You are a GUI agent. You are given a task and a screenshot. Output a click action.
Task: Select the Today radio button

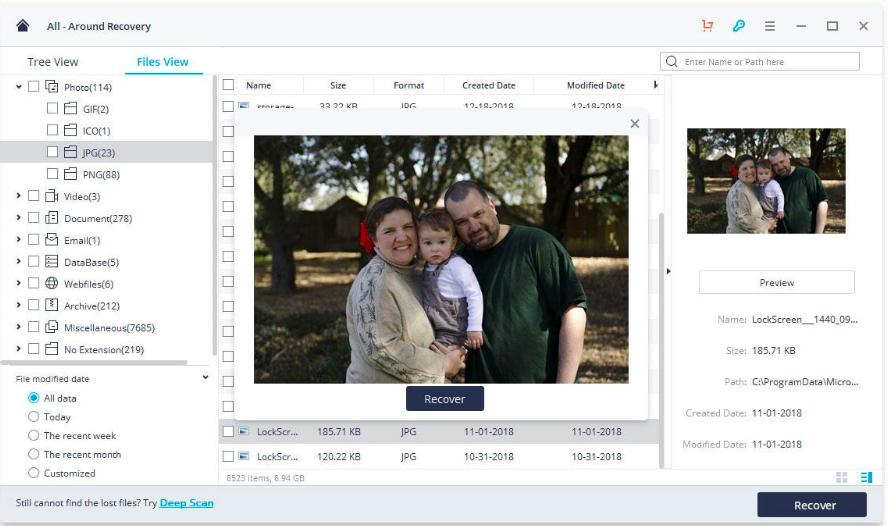(x=34, y=417)
